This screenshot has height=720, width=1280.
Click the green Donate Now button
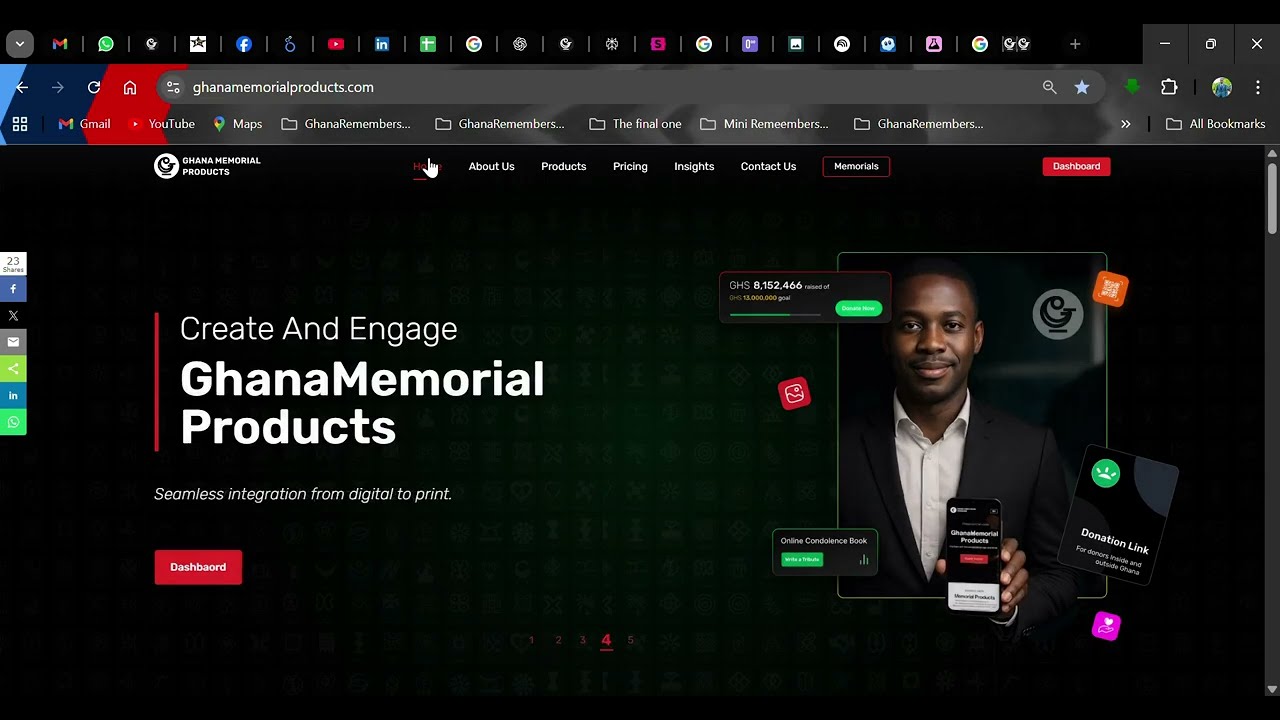[x=858, y=309]
